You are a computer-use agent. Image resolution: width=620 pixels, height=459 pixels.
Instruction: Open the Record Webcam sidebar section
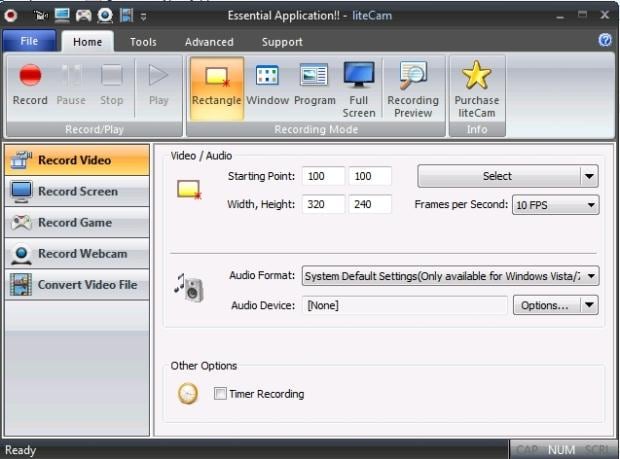coord(77,254)
